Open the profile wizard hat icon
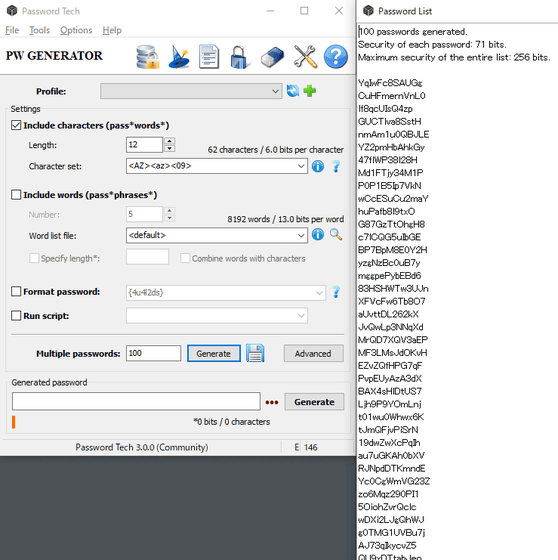The width and height of the screenshot is (558, 560). (179, 57)
